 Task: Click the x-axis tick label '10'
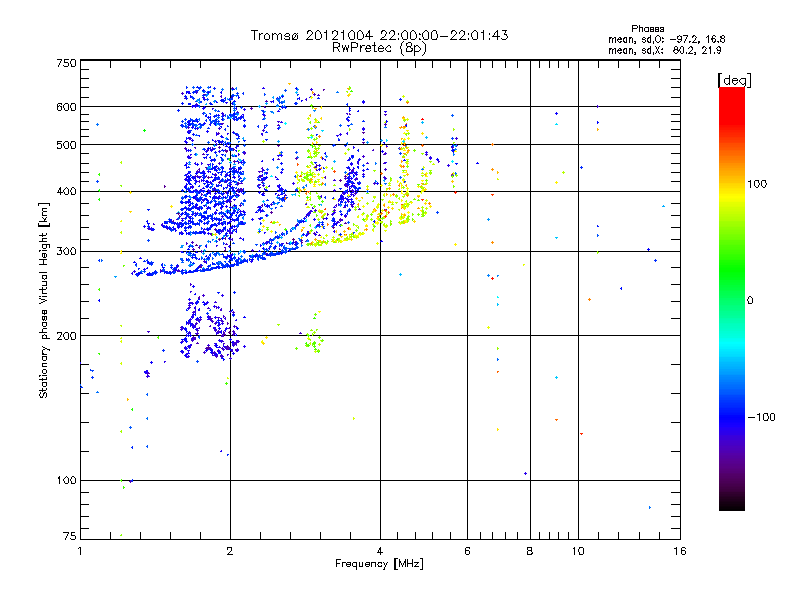pyautogui.click(x=578, y=551)
